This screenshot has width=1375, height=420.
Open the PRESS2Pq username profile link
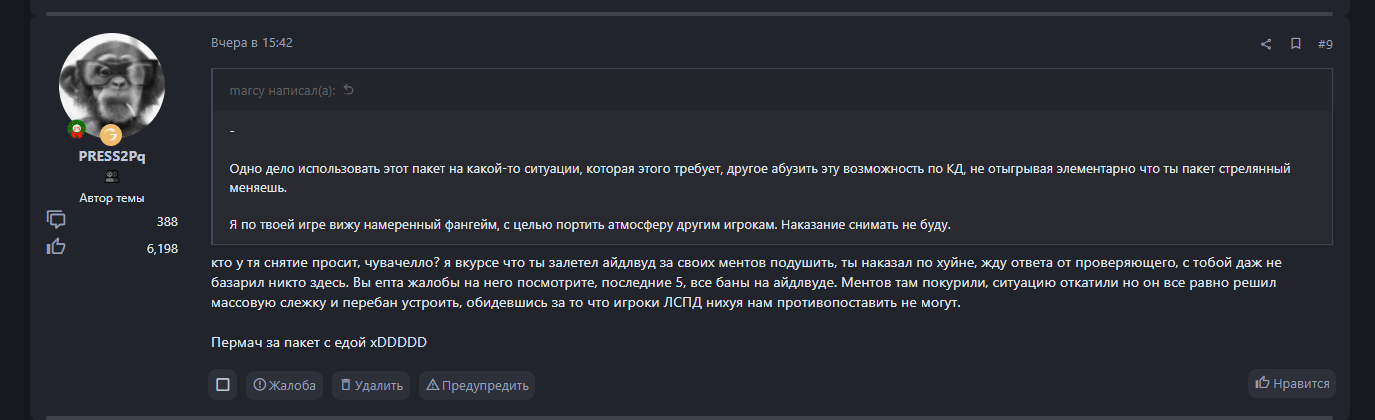112,156
